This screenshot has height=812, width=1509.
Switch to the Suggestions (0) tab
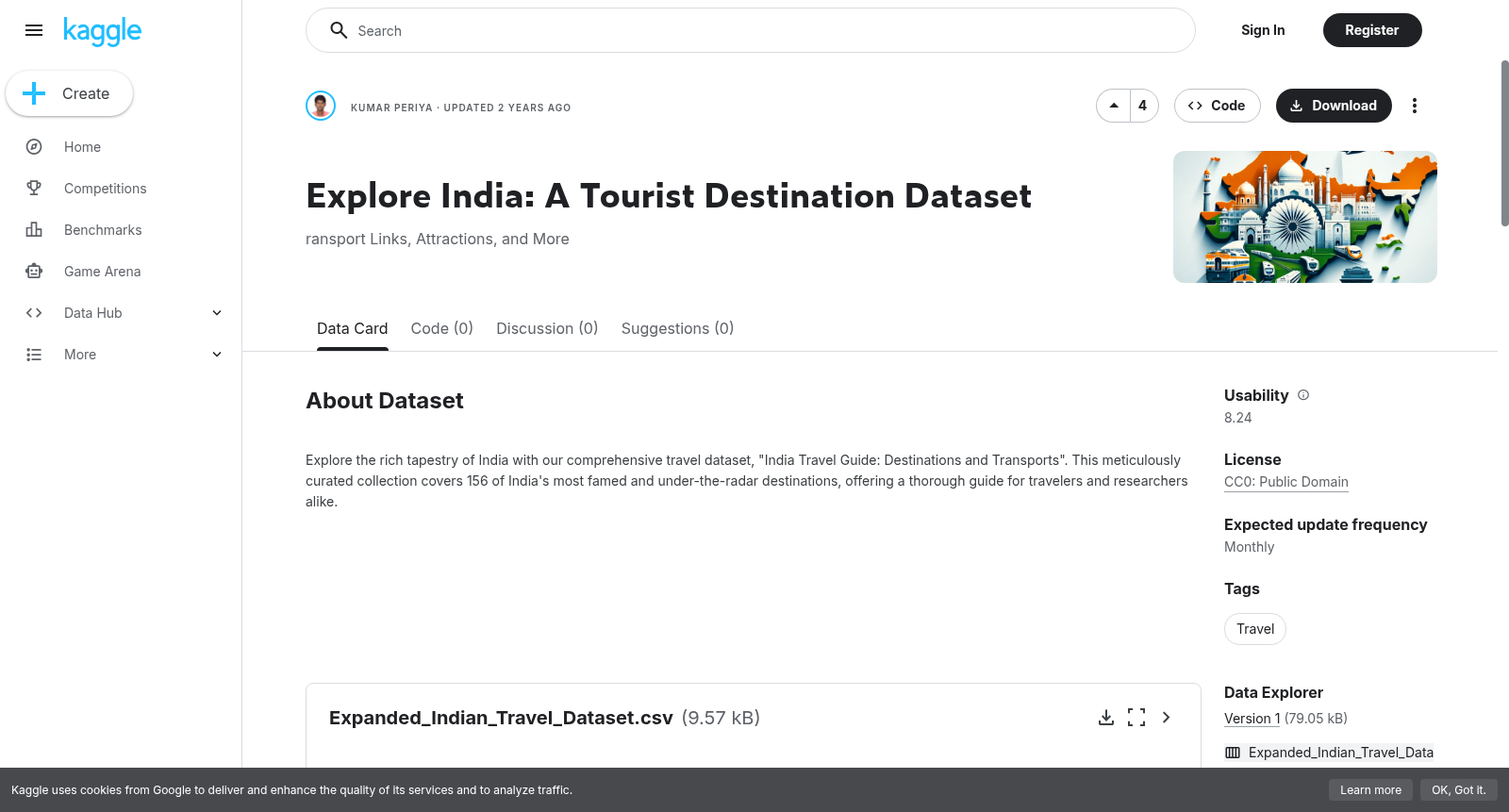tap(677, 328)
